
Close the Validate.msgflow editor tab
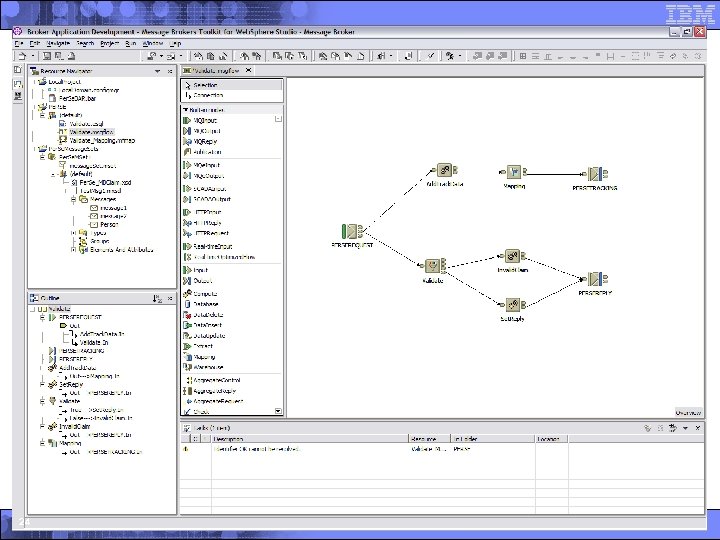248,70
